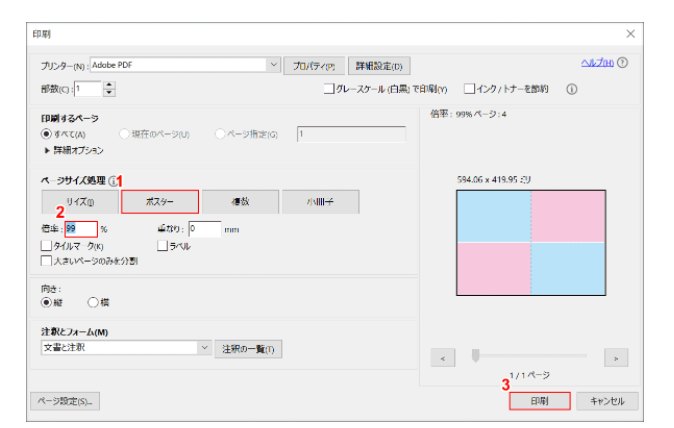Close the 印刷 dialog window

pyautogui.click(x=630, y=34)
